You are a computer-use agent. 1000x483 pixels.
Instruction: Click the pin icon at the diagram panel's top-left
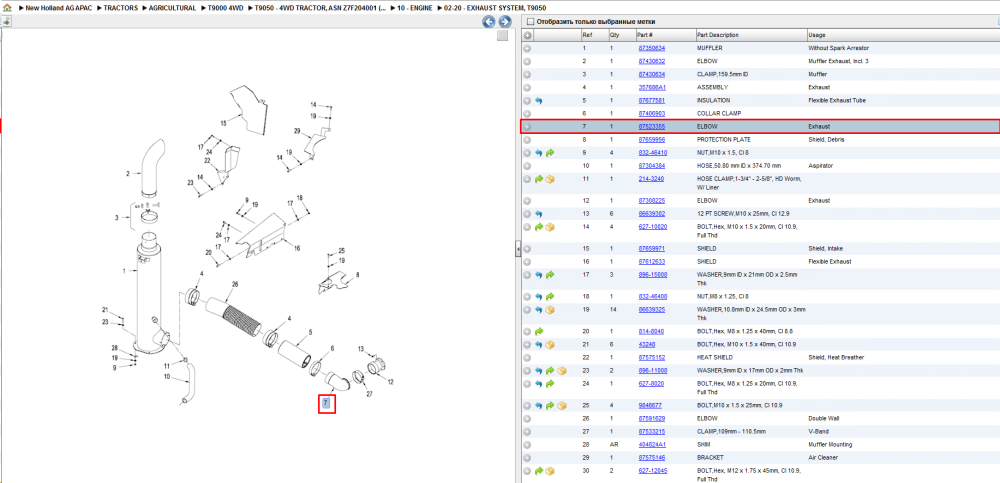[x=5, y=21]
